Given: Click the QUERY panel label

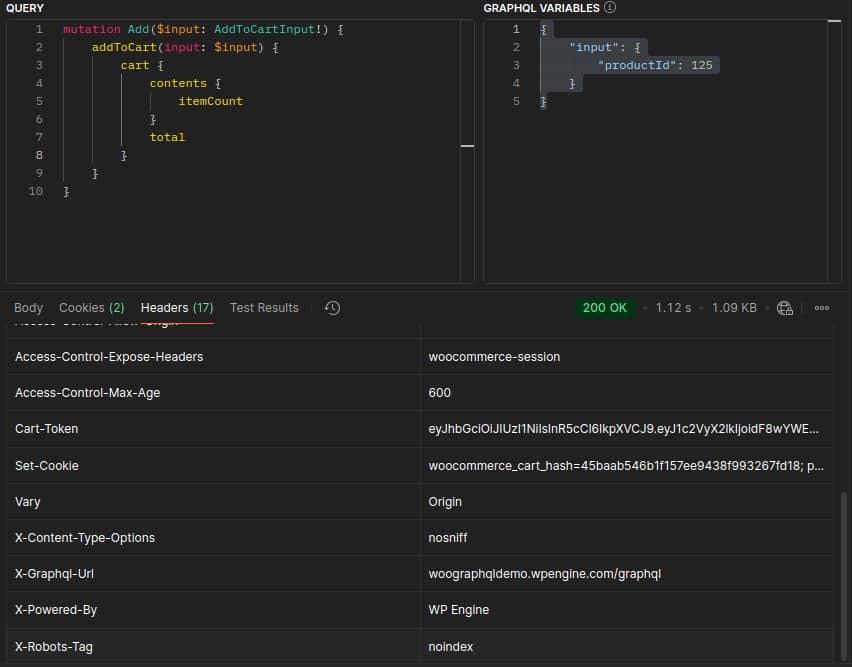Looking at the screenshot, I should click(25, 8).
